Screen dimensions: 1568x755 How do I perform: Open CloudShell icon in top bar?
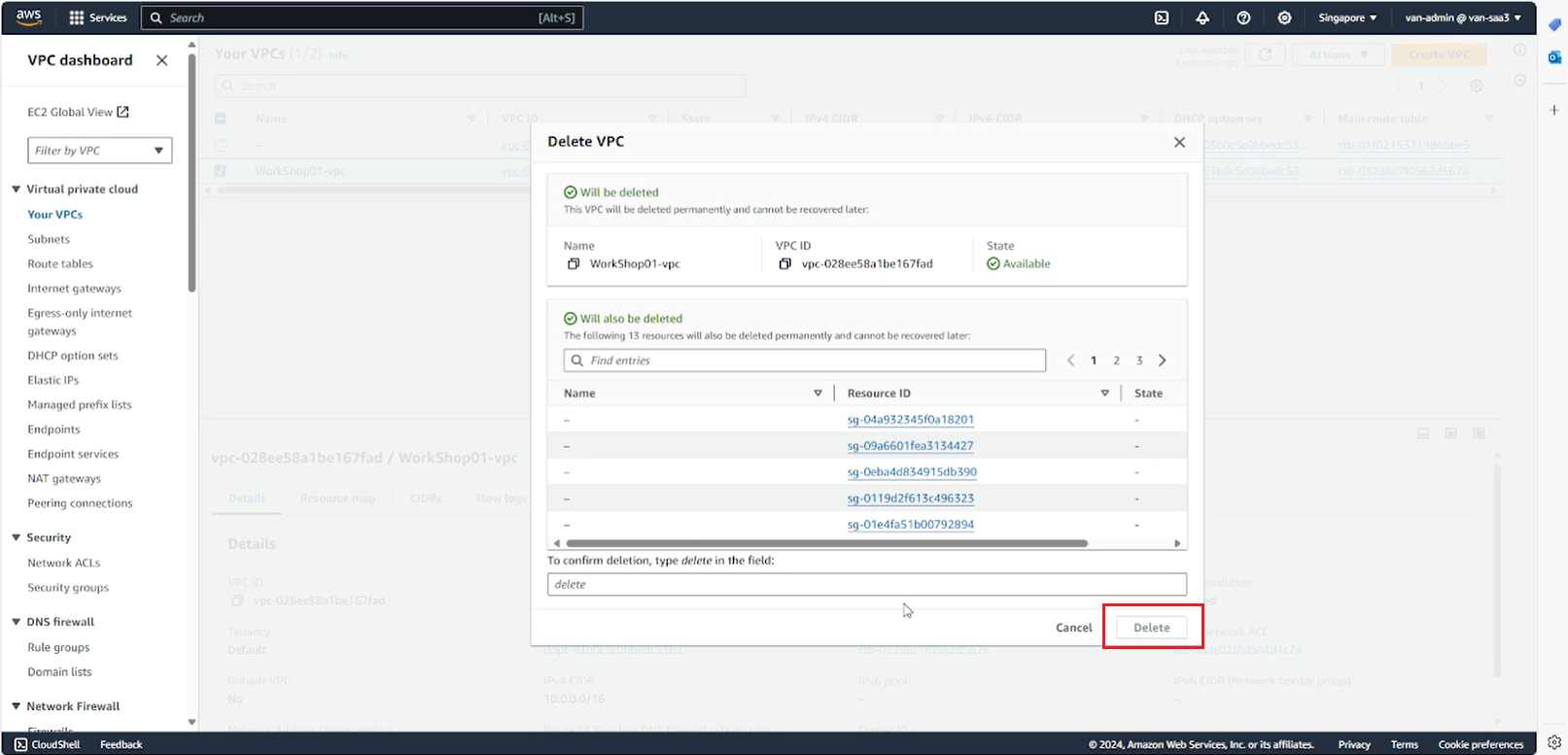[x=1162, y=17]
